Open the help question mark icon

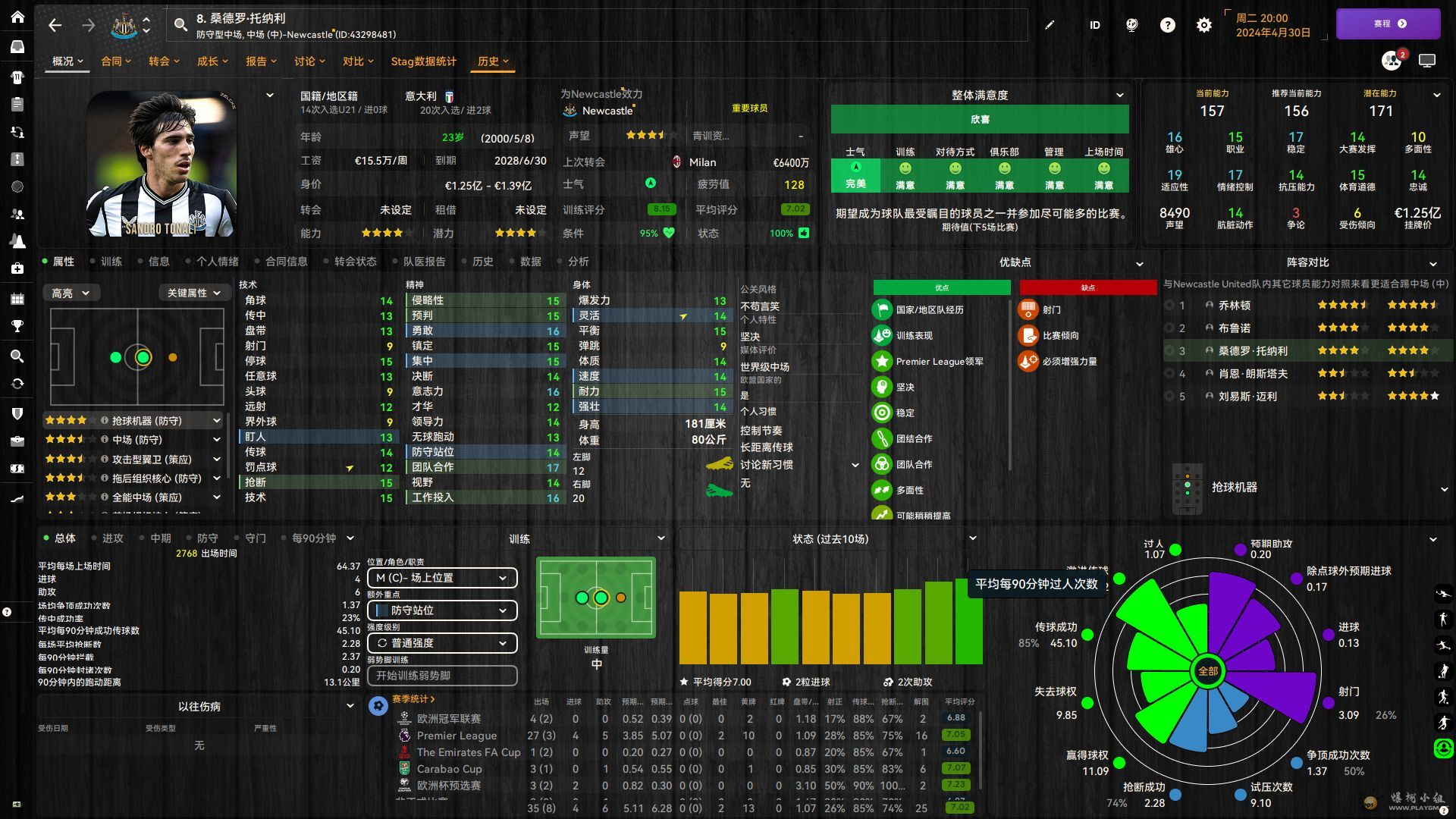(x=1168, y=25)
